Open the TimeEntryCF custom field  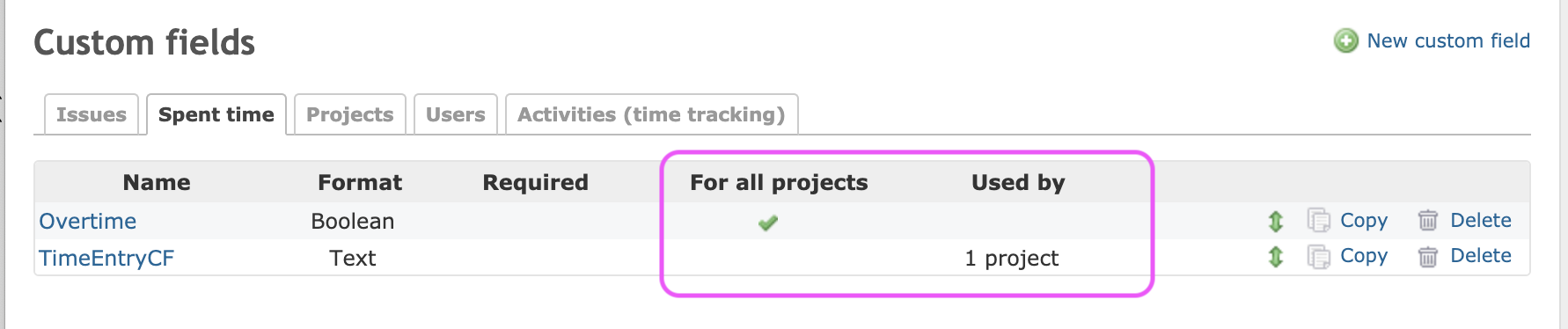pos(106,258)
